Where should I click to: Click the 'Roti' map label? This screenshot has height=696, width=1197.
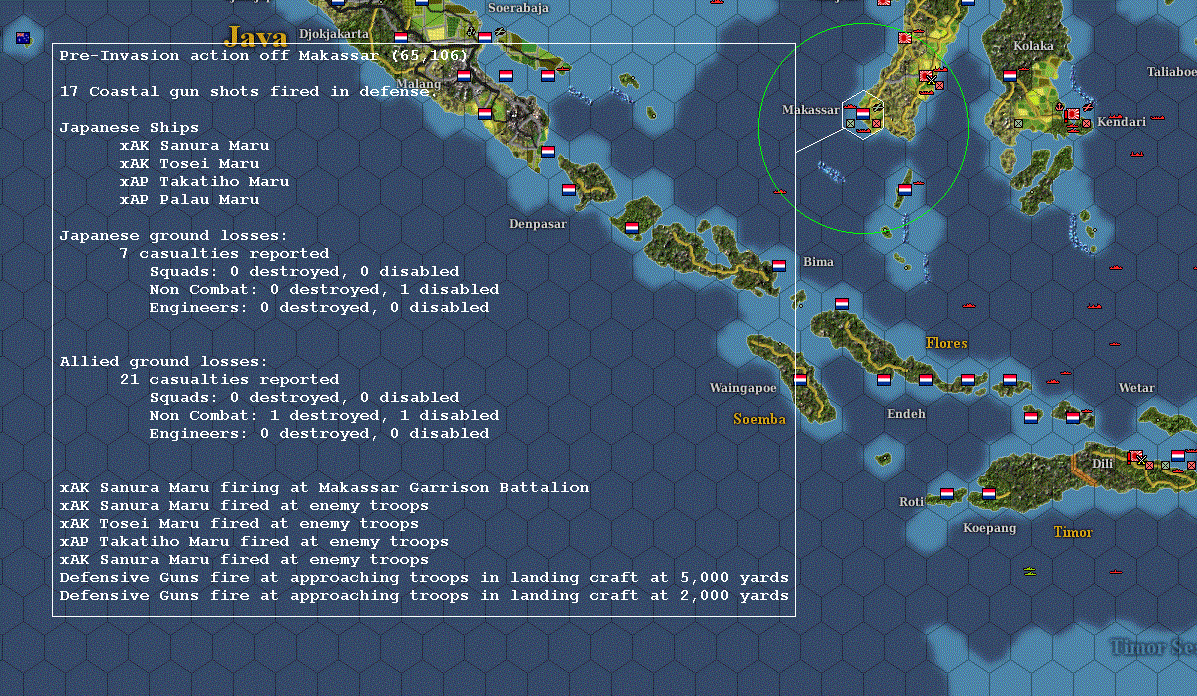(x=911, y=501)
